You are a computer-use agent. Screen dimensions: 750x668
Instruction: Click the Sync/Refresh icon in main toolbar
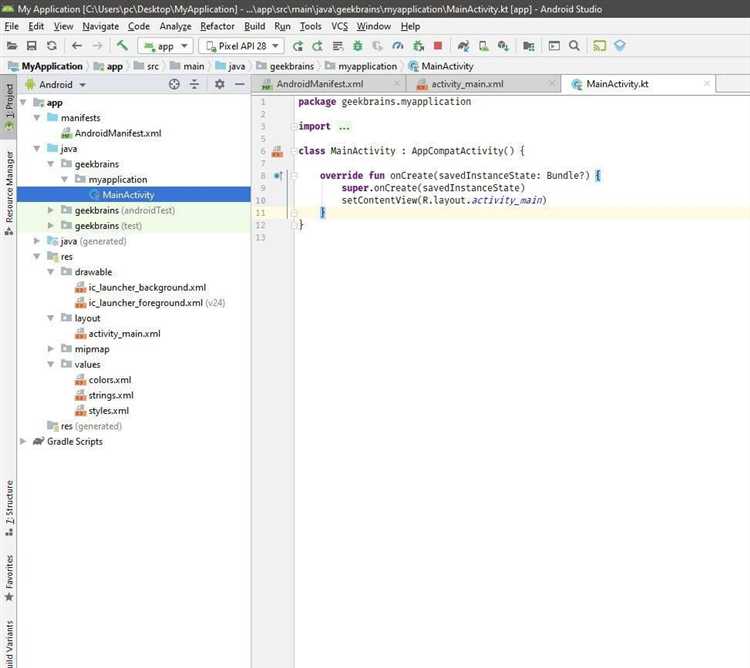pos(51,46)
